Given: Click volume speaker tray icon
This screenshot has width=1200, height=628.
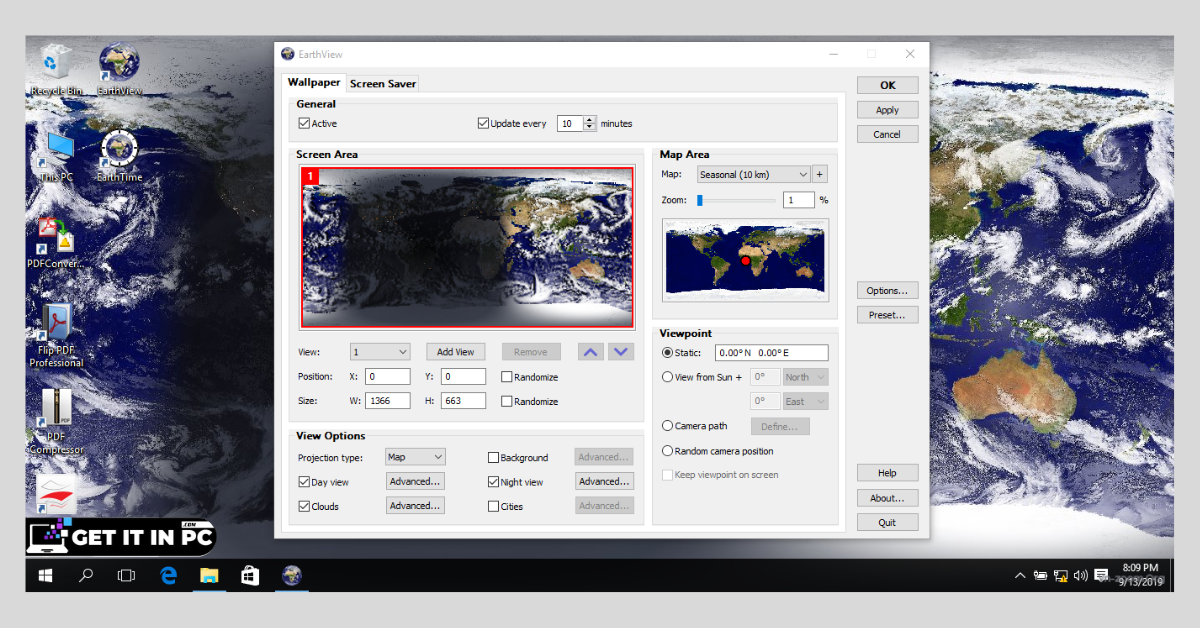Looking at the screenshot, I should [x=1079, y=576].
